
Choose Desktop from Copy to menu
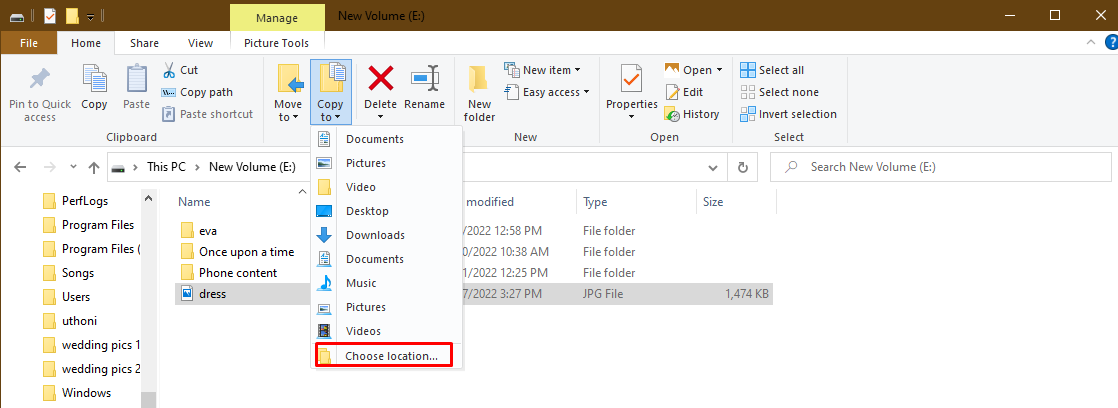pos(367,211)
